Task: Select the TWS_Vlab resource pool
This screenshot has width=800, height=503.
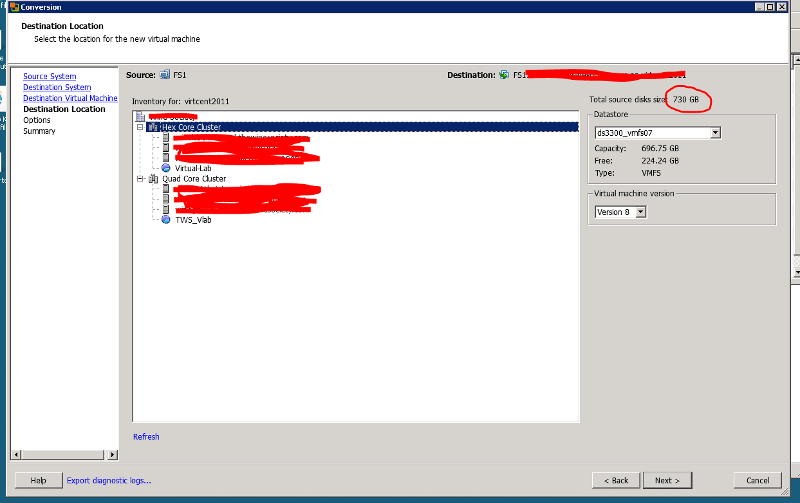Action: [193, 220]
